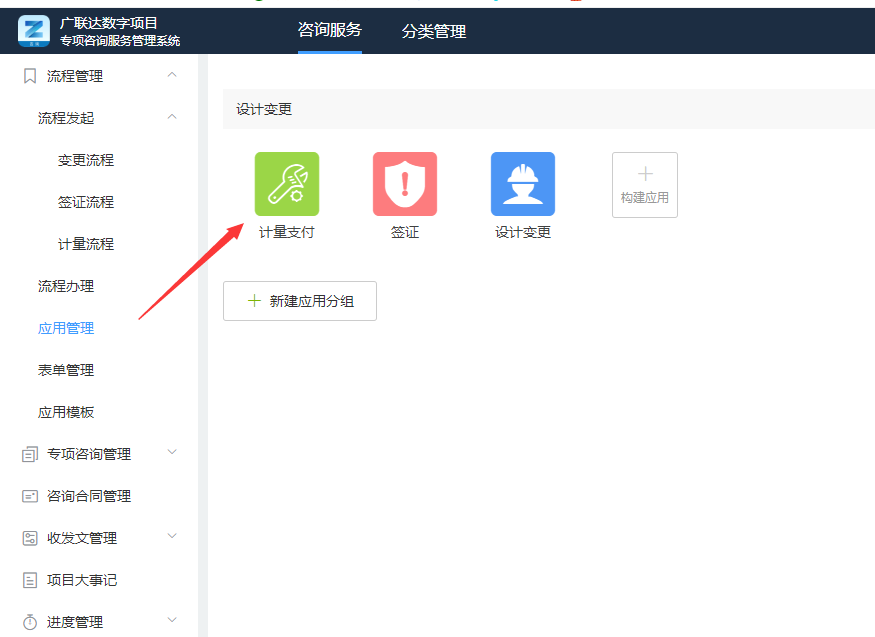Click 流程管理 menu label
Screen dimensions: 875x637
pos(75,76)
